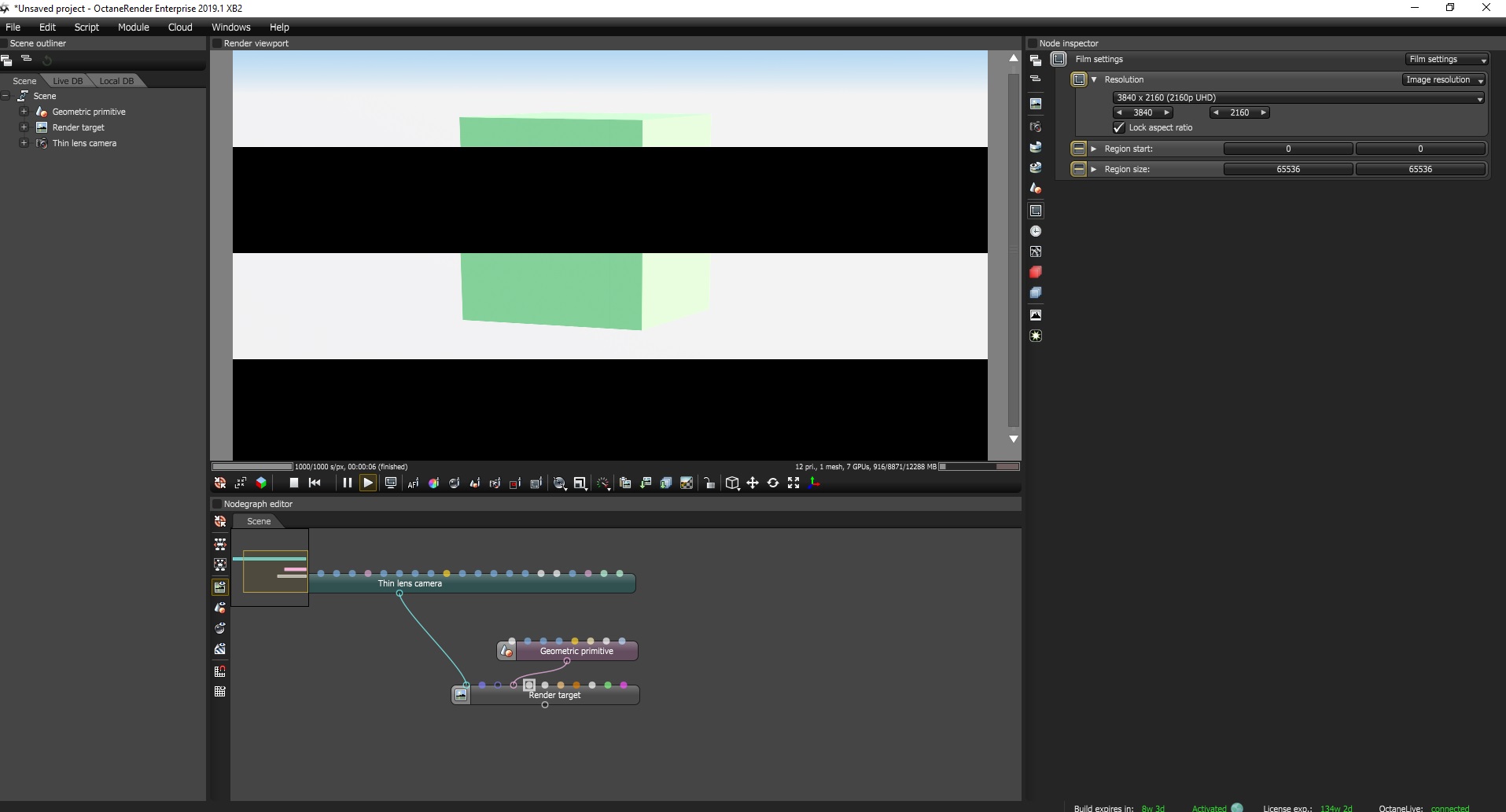The image size is (1506, 812).
Task: Click the first Region start value slider
Action: [x=1288, y=149]
